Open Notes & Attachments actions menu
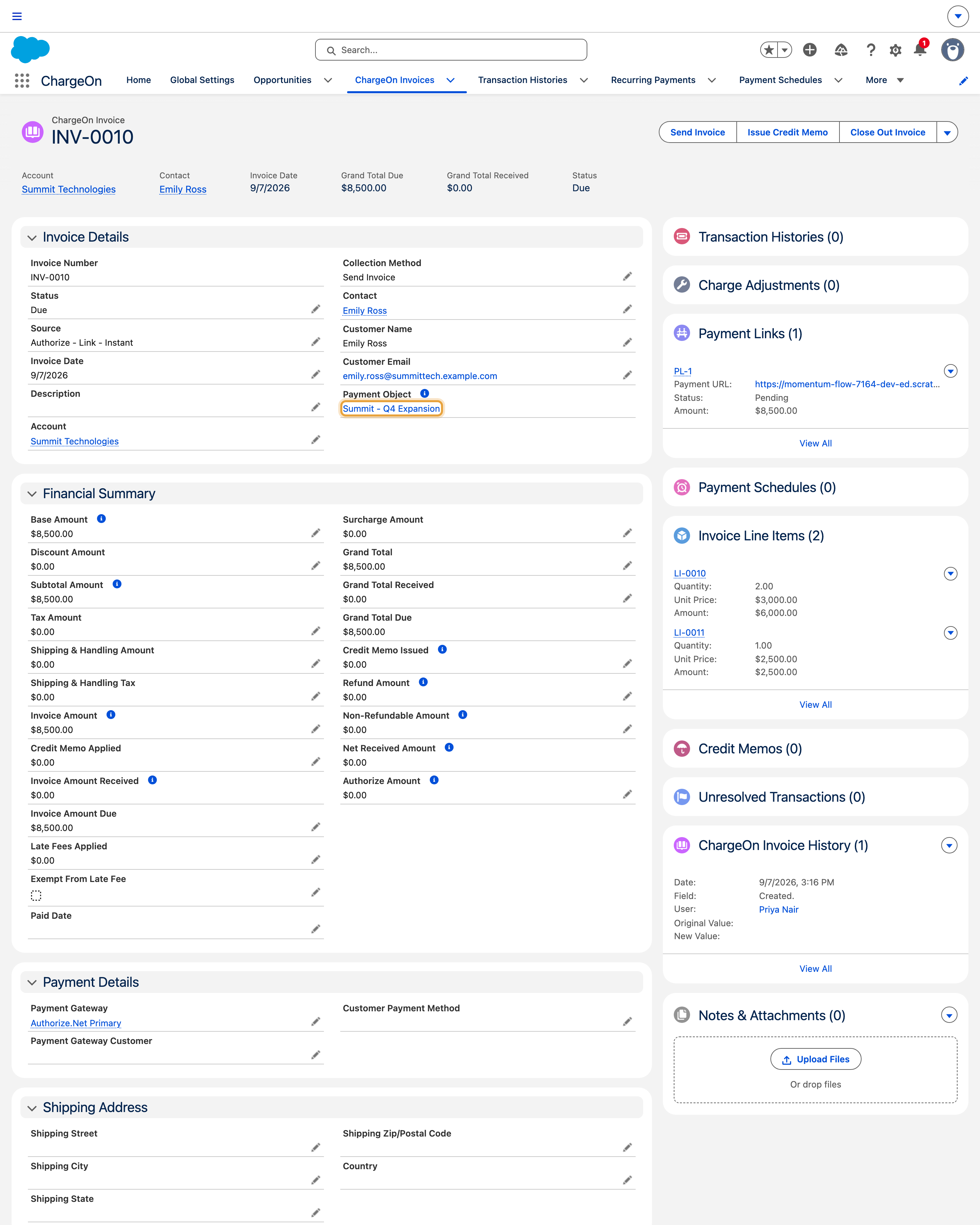Viewport: 980px width, 1225px height. (949, 1015)
